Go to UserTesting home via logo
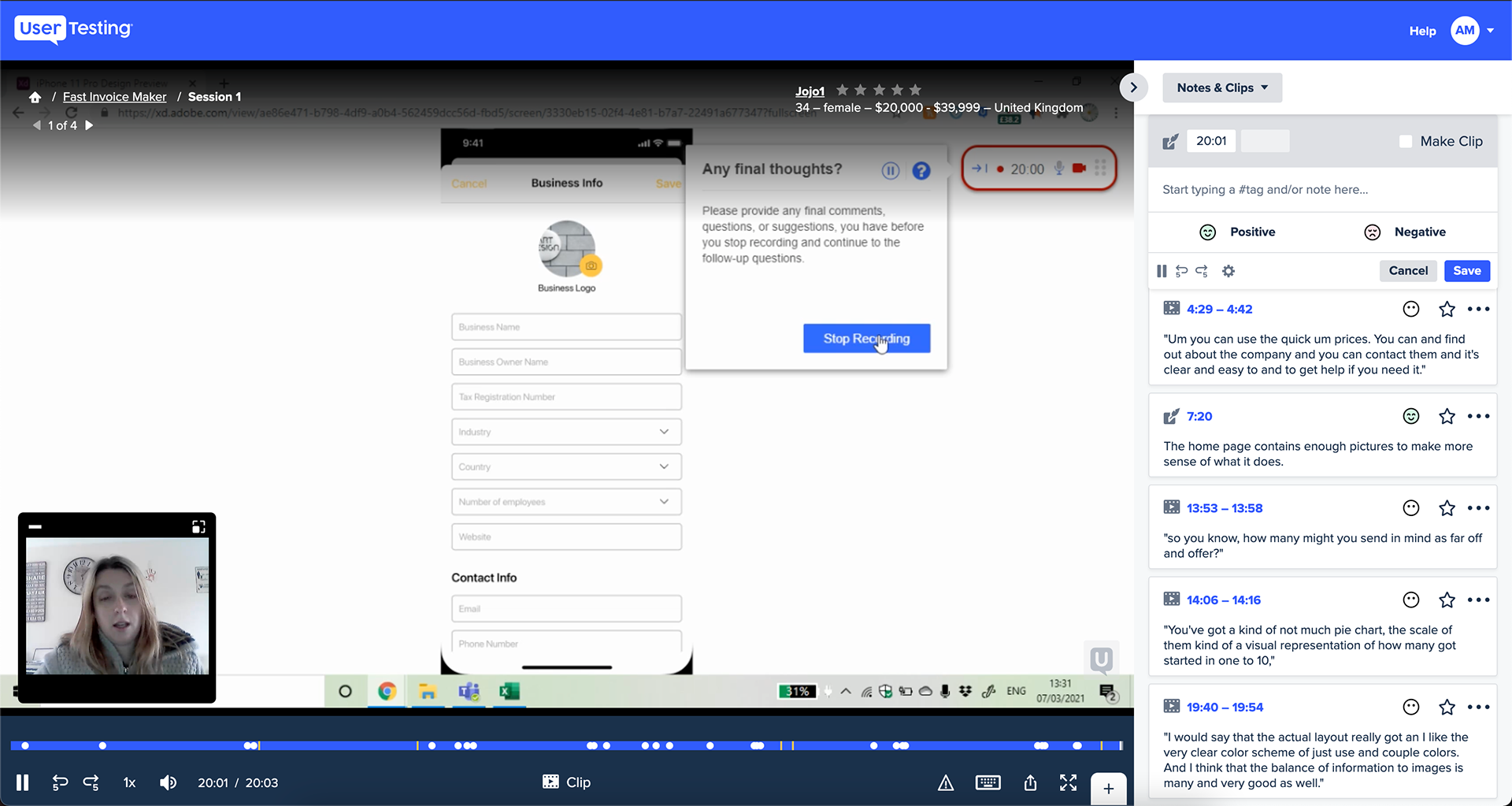1512x806 pixels. coord(74,29)
